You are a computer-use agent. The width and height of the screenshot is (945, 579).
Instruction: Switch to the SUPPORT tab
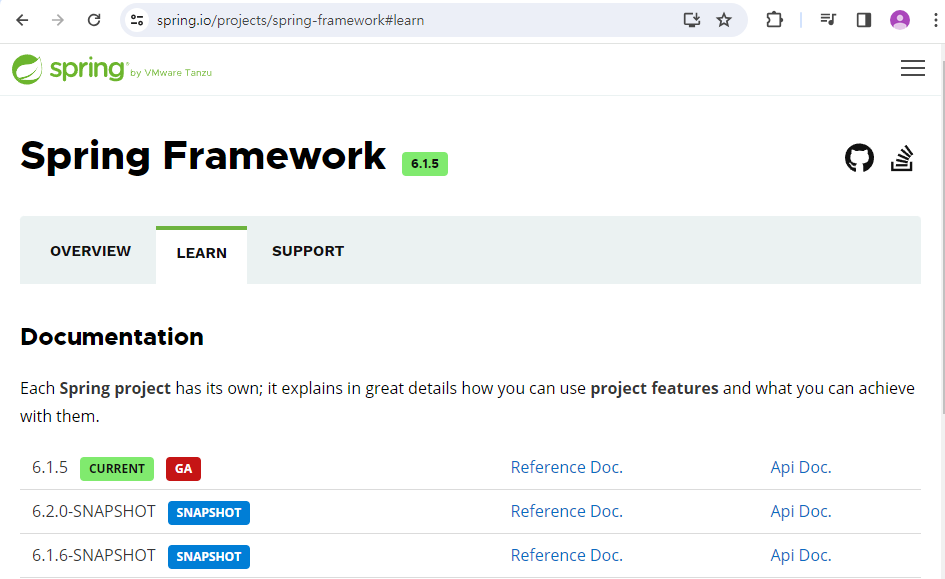308,251
